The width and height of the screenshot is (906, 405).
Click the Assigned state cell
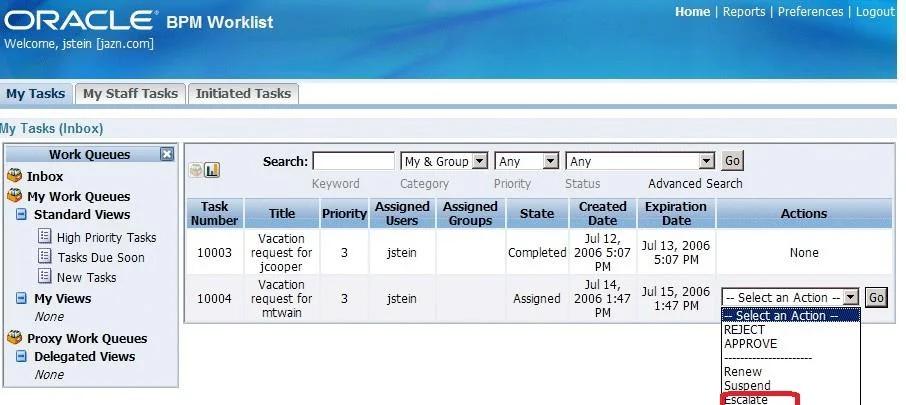click(x=537, y=299)
